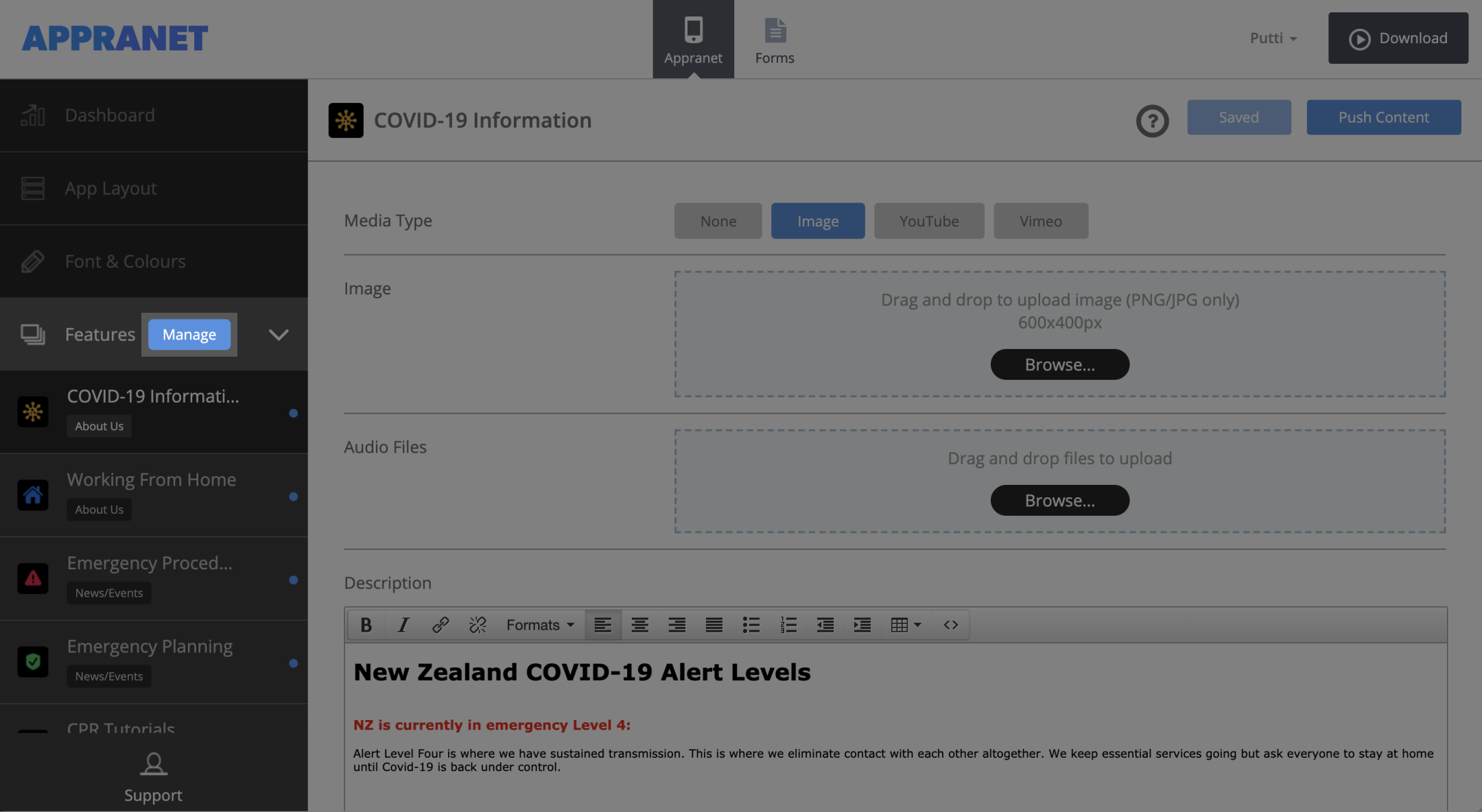Switch to the Apprannet tab
The height and width of the screenshot is (812, 1482).
693,39
